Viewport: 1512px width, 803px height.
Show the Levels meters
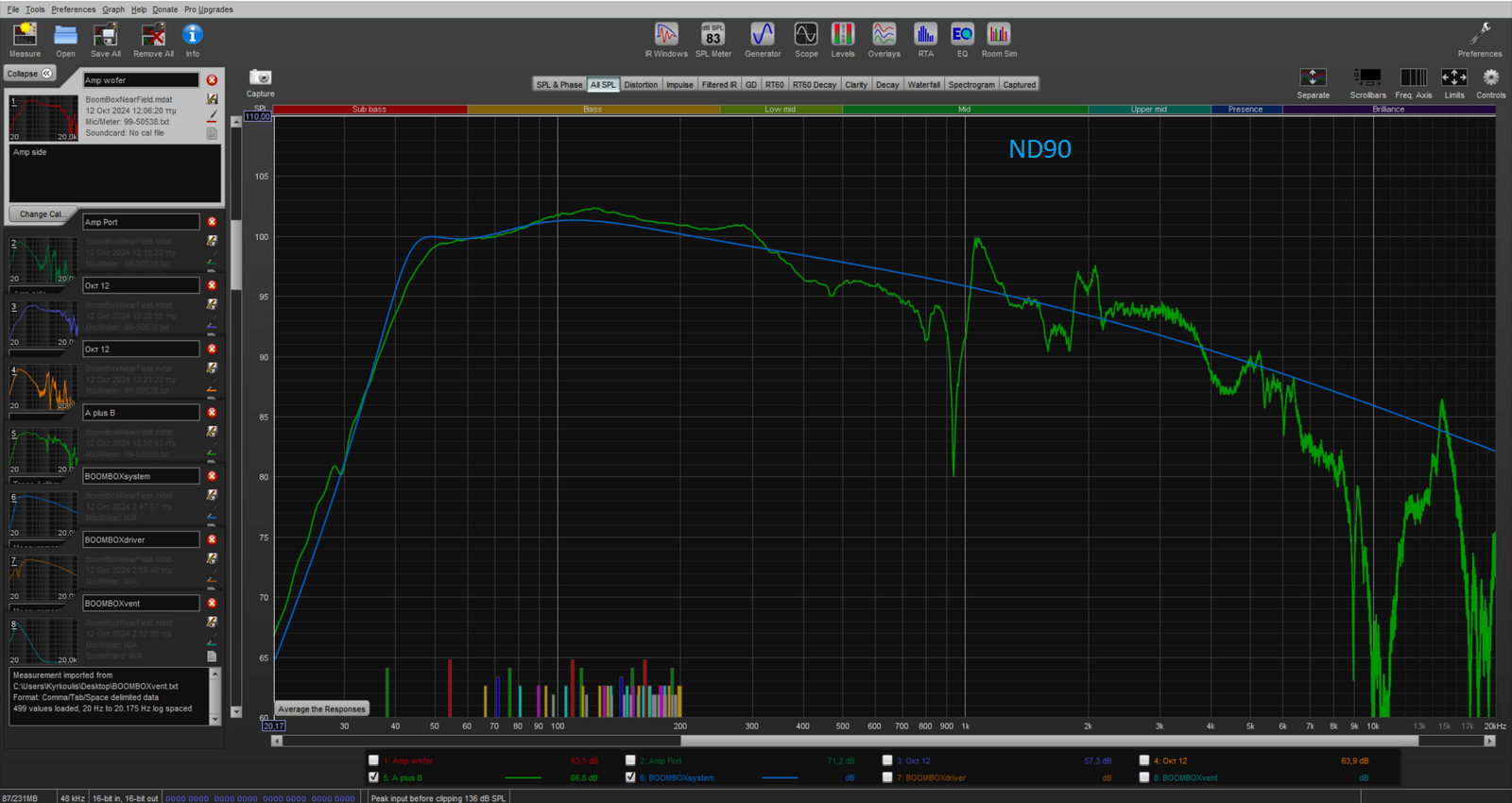pos(843,40)
